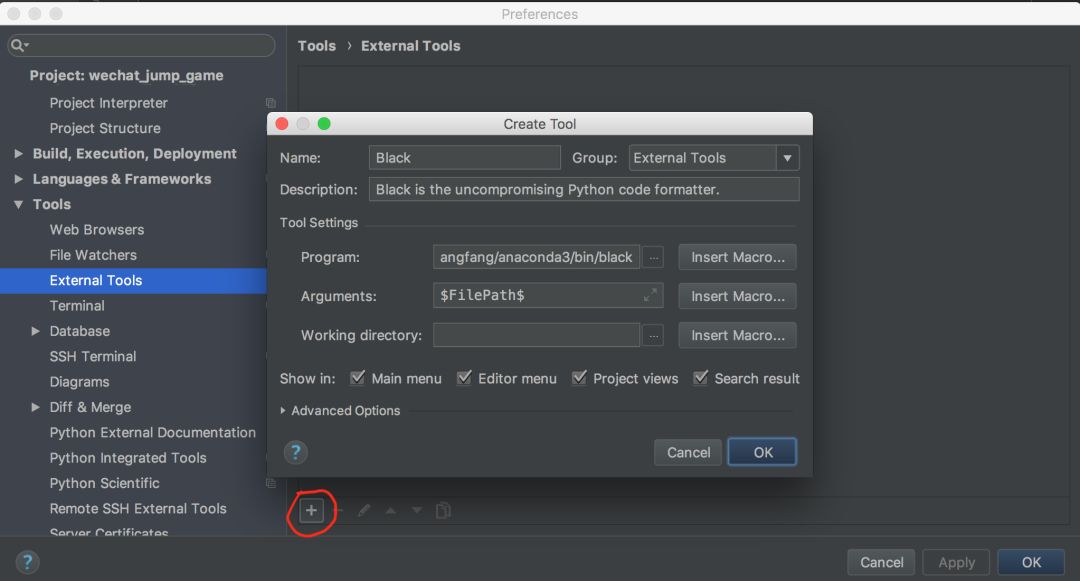This screenshot has height=581, width=1080.
Task: Browse for Working directory button
Action: pos(653,336)
